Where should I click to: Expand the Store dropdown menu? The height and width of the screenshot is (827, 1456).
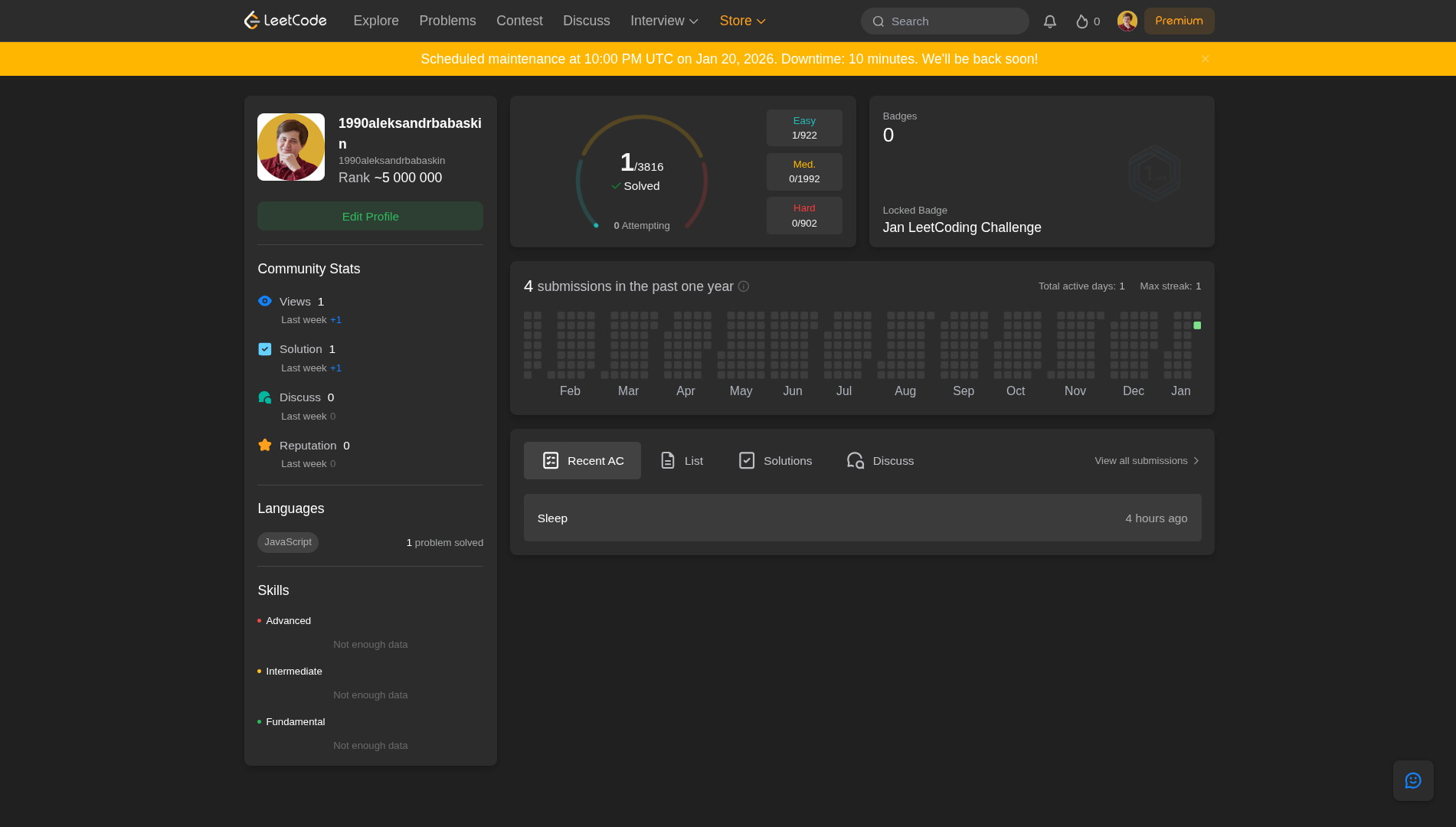point(742,21)
